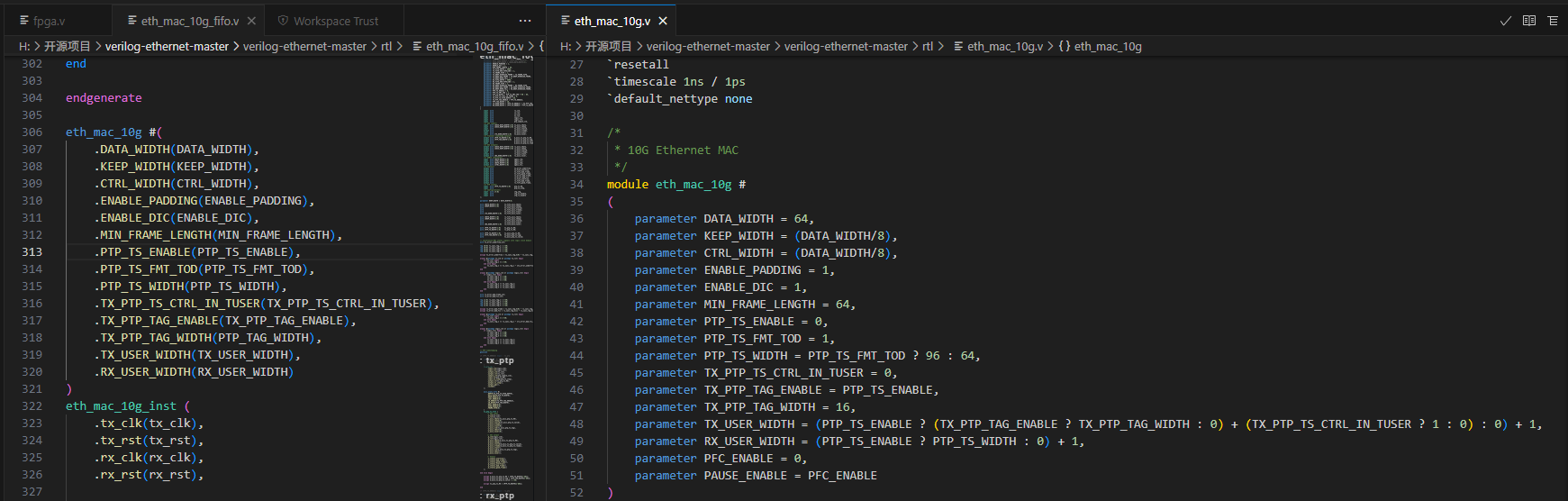Close the eth_mac_10g_fifo.v tab
The image size is (1568, 501).
tap(251, 21)
